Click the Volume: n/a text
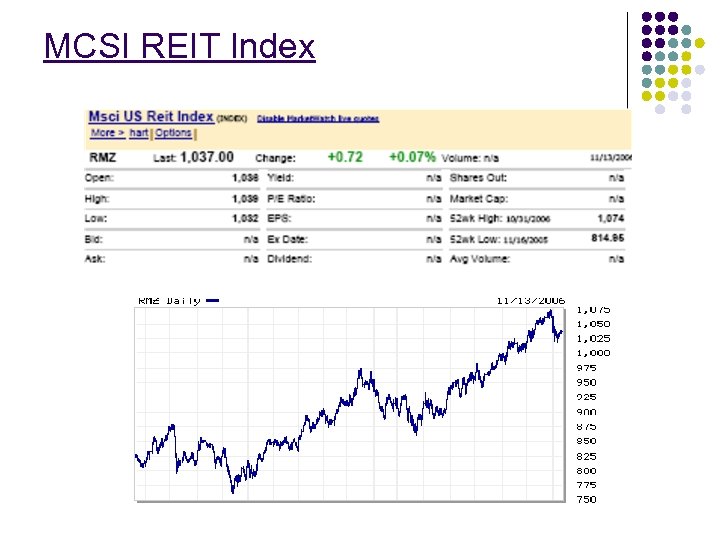The width and height of the screenshot is (720, 540). click(470, 158)
